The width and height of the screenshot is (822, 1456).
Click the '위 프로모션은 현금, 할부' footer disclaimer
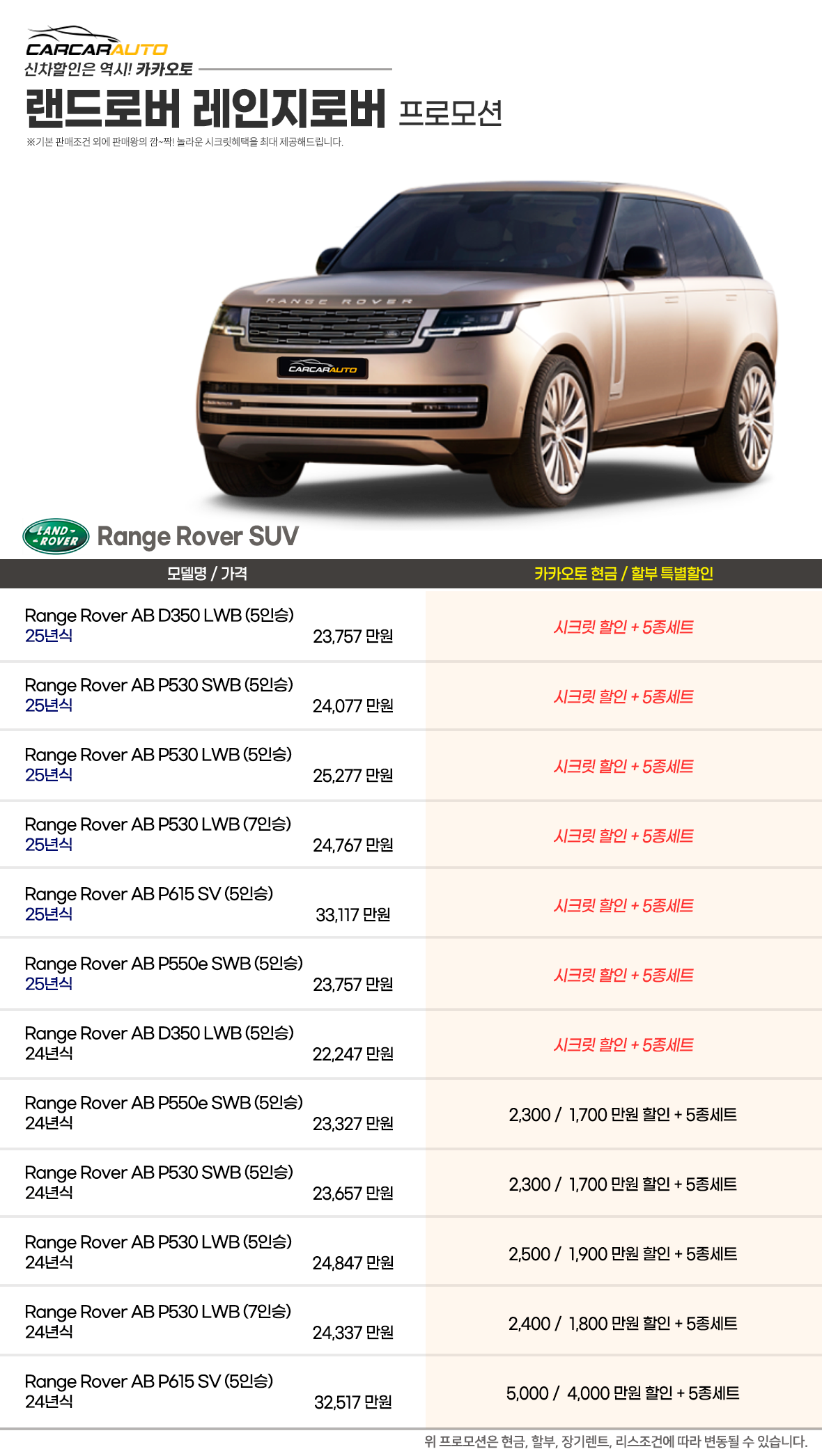[616, 1441]
